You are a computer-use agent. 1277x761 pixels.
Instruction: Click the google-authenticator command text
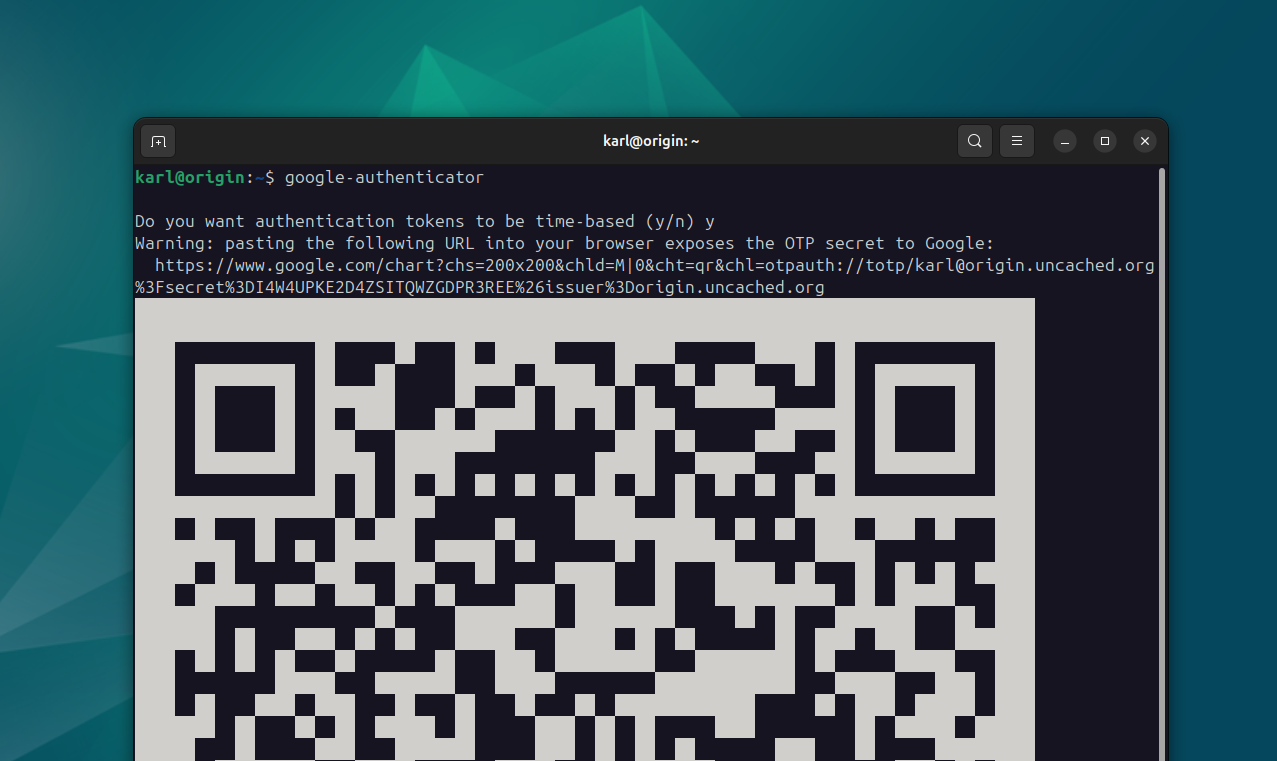(x=384, y=178)
